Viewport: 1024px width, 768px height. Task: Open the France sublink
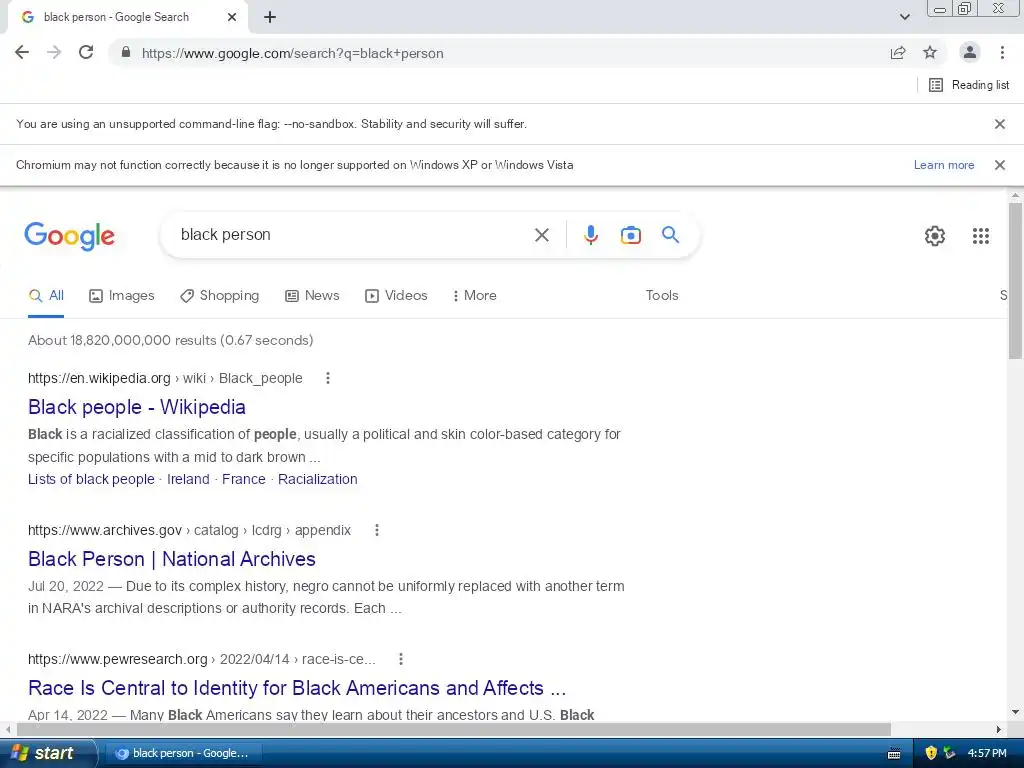(x=244, y=479)
